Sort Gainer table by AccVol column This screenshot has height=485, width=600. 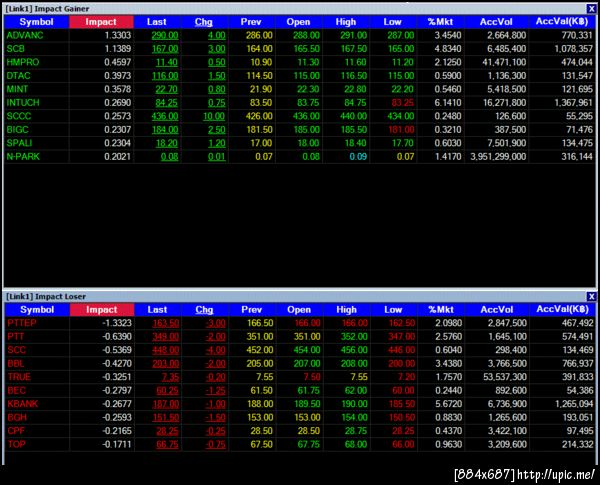[x=496, y=22]
